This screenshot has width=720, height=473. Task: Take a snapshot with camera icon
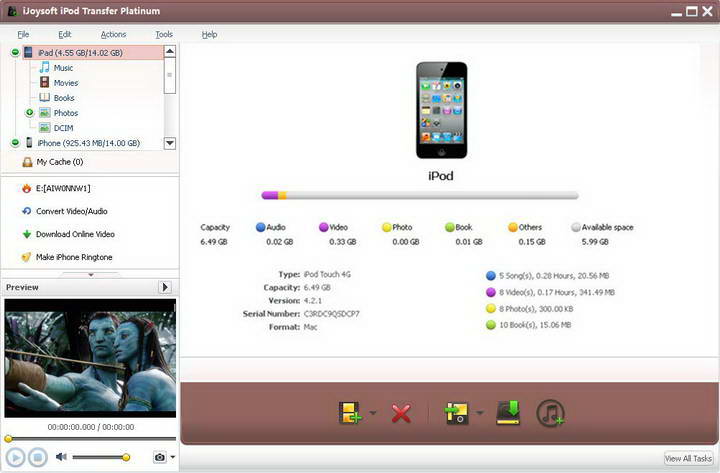click(x=159, y=457)
